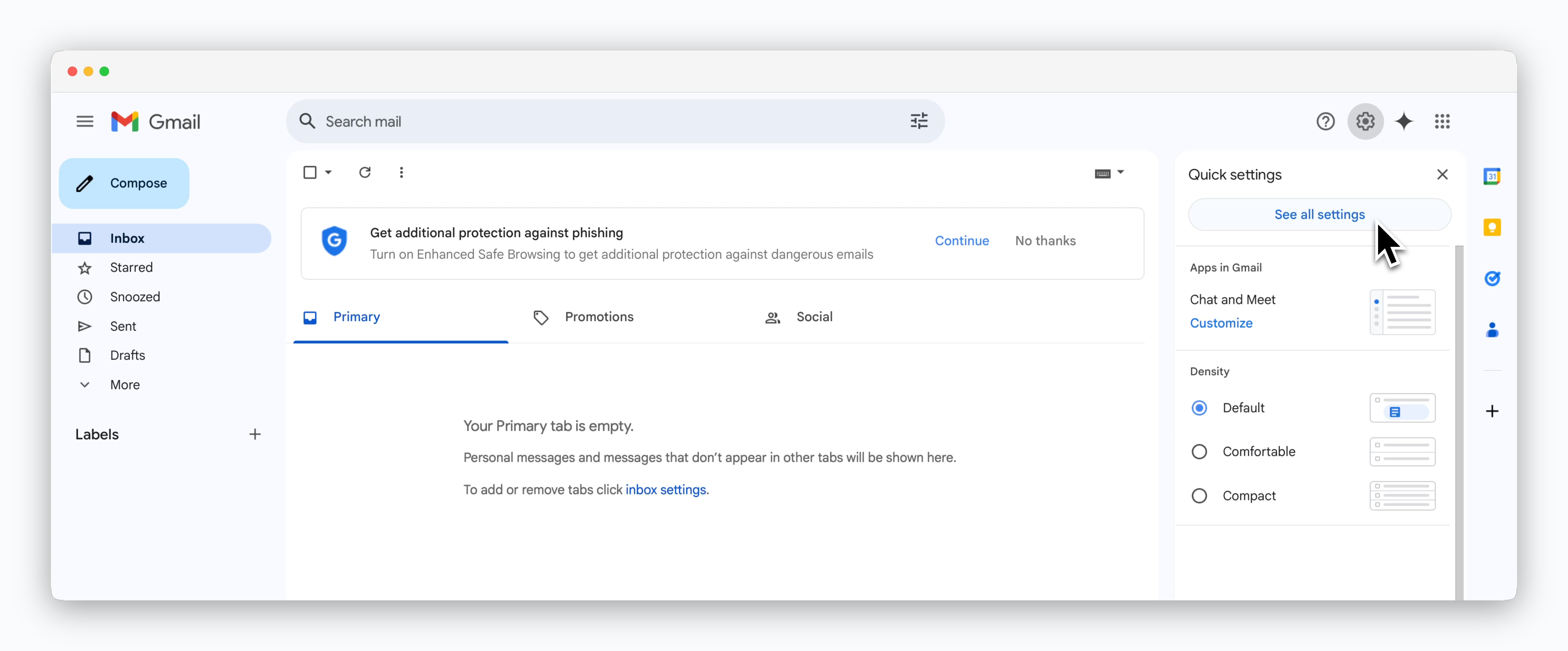The width and height of the screenshot is (1568, 651).
Task: Click the Labels heading
Action: pos(97,434)
